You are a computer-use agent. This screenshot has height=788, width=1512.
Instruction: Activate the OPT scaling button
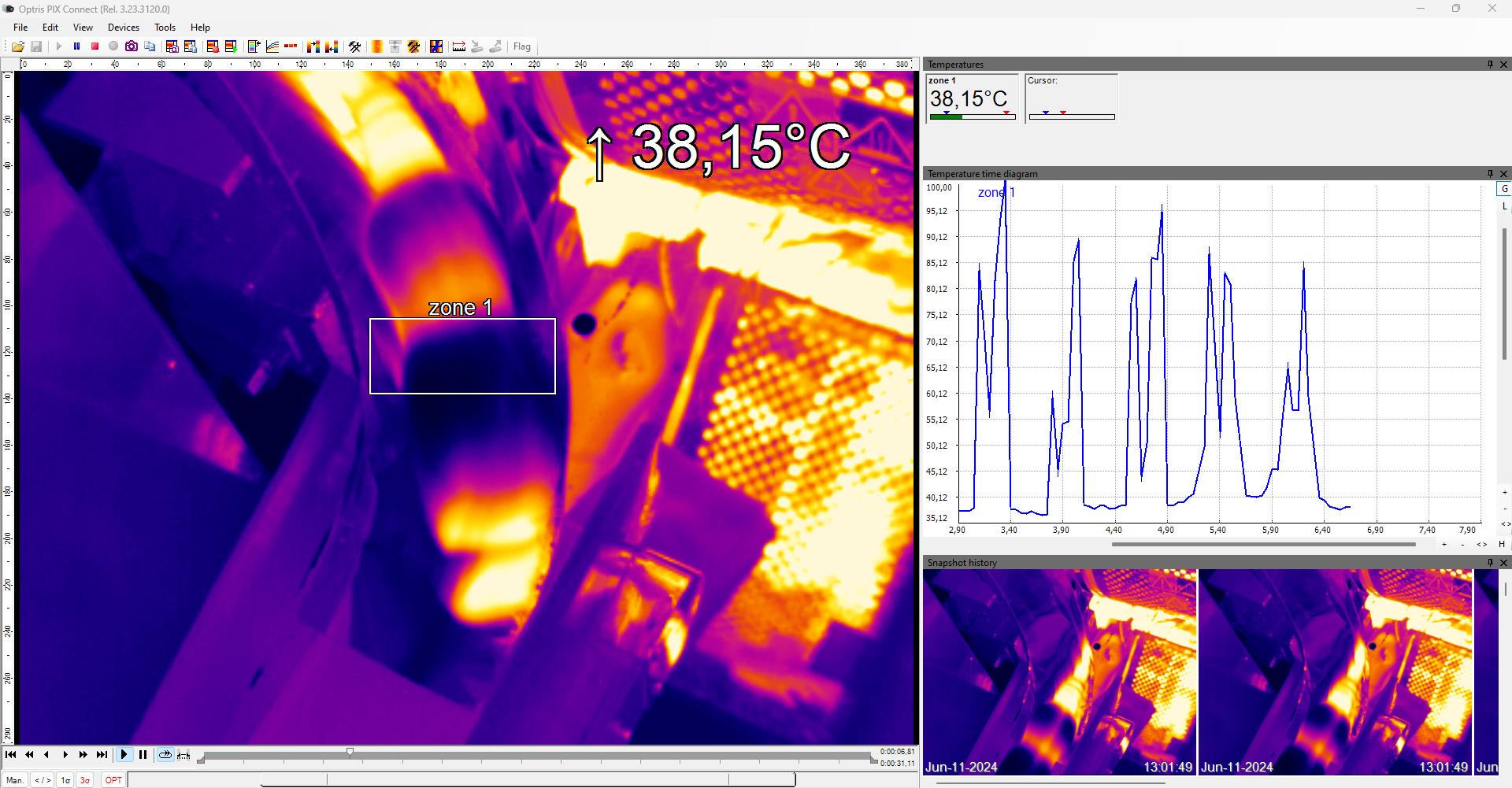[x=113, y=779]
